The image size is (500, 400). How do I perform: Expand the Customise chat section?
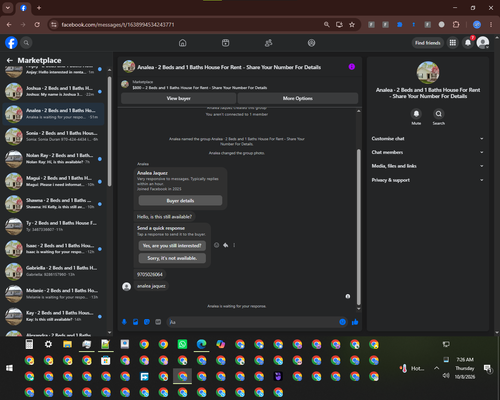coord(428,139)
